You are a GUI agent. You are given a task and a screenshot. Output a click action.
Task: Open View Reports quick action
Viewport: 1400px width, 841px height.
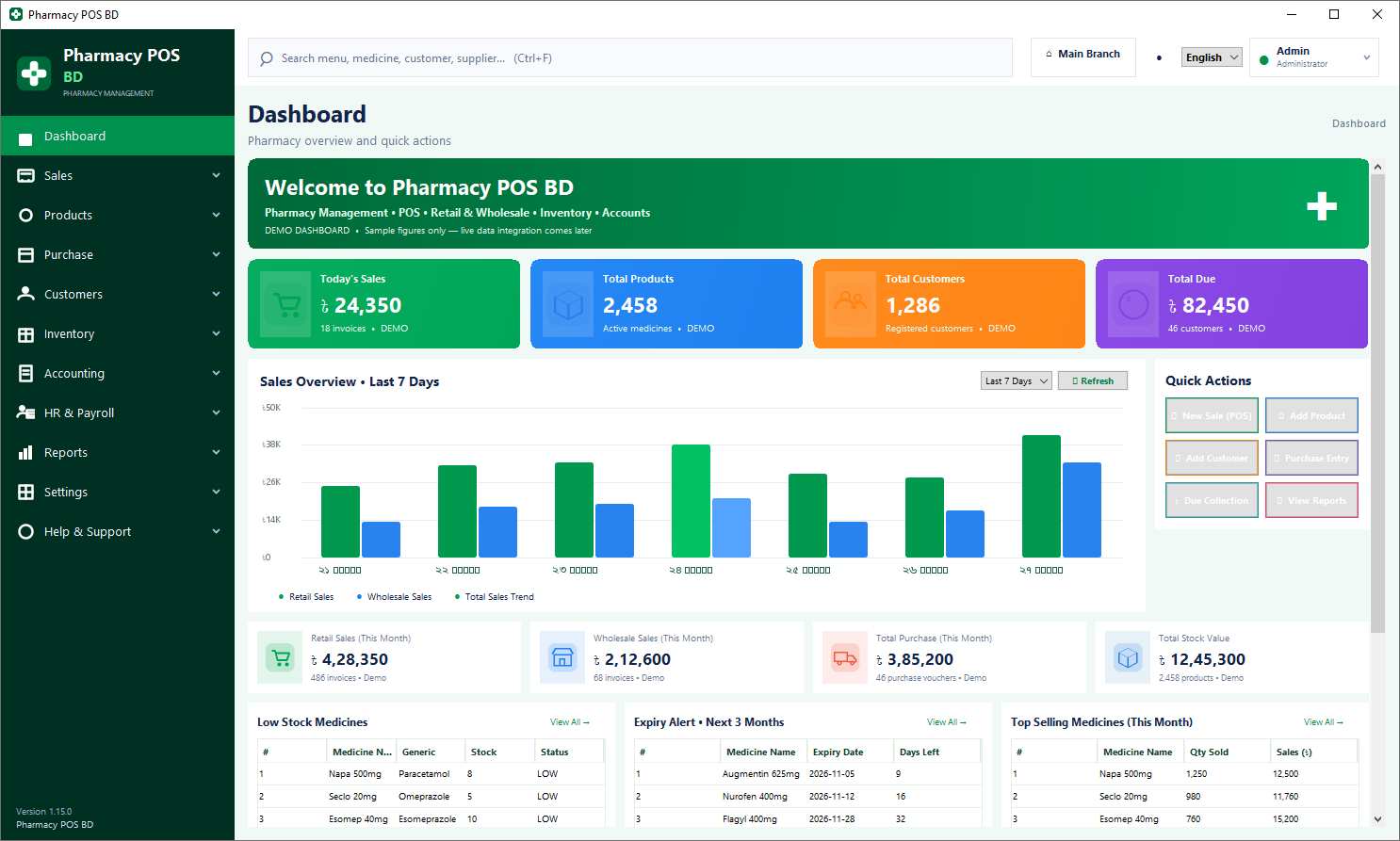(1311, 500)
